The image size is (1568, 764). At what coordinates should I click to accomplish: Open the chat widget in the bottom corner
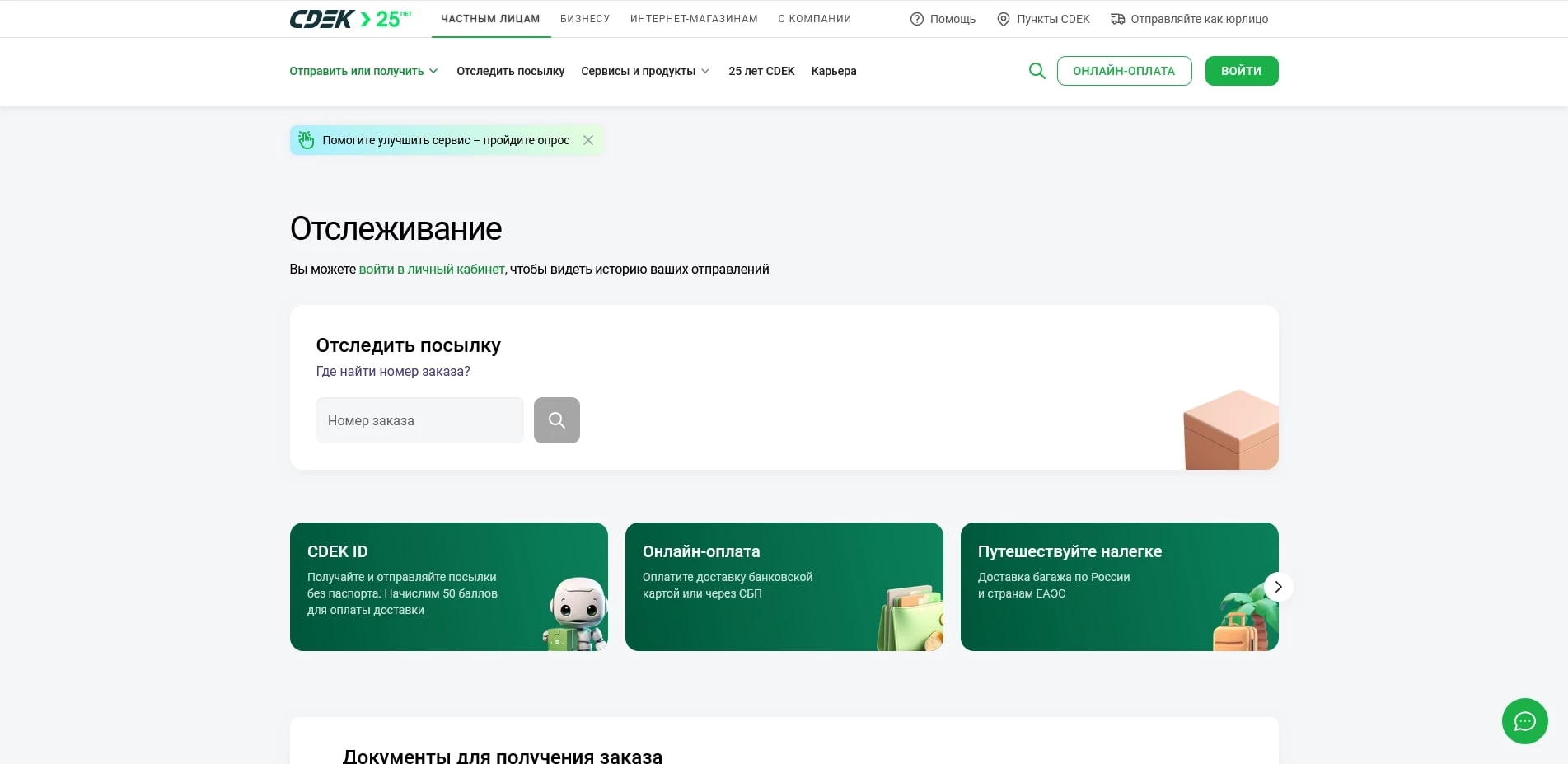pos(1525,722)
